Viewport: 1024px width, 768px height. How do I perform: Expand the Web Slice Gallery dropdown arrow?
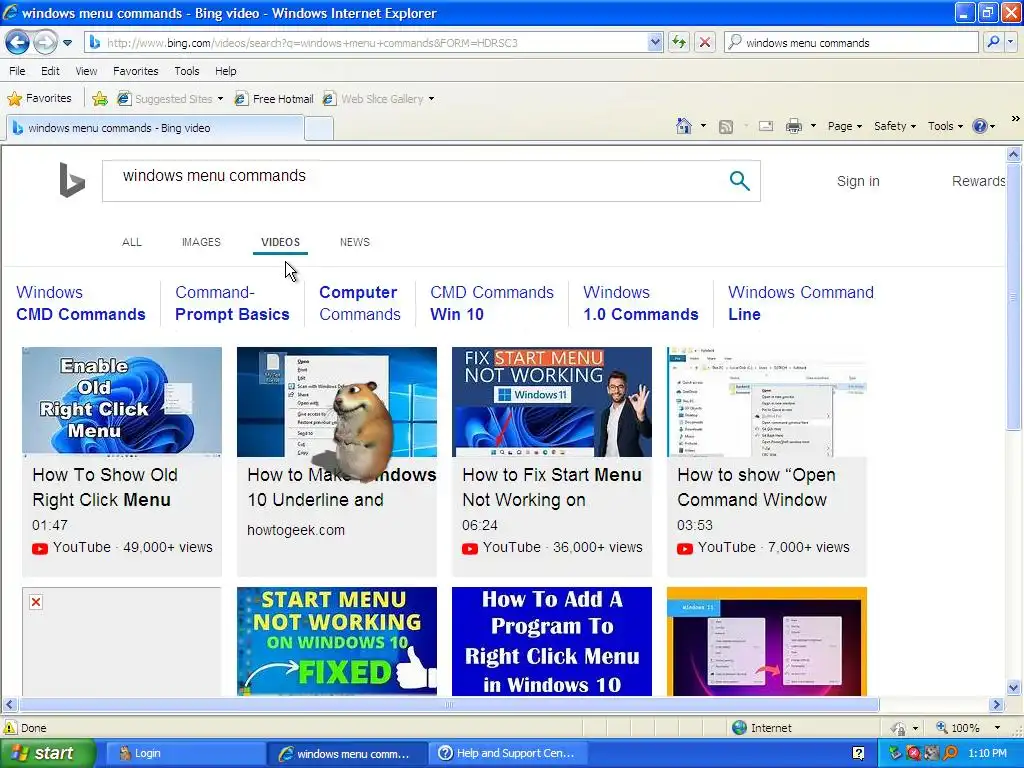point(432,99)
